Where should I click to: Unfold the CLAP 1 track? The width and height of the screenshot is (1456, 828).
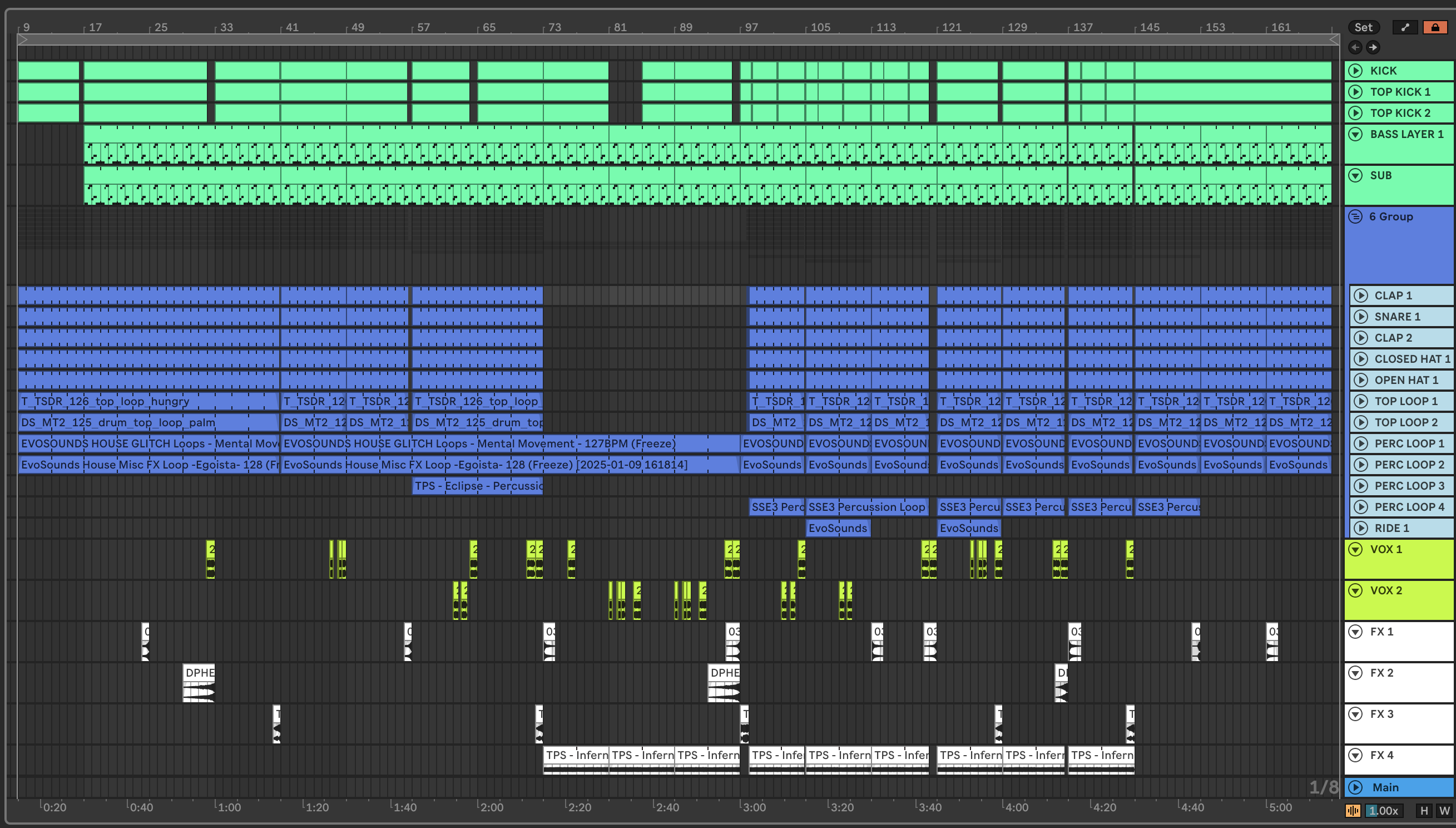click(x=1360, y=295)
